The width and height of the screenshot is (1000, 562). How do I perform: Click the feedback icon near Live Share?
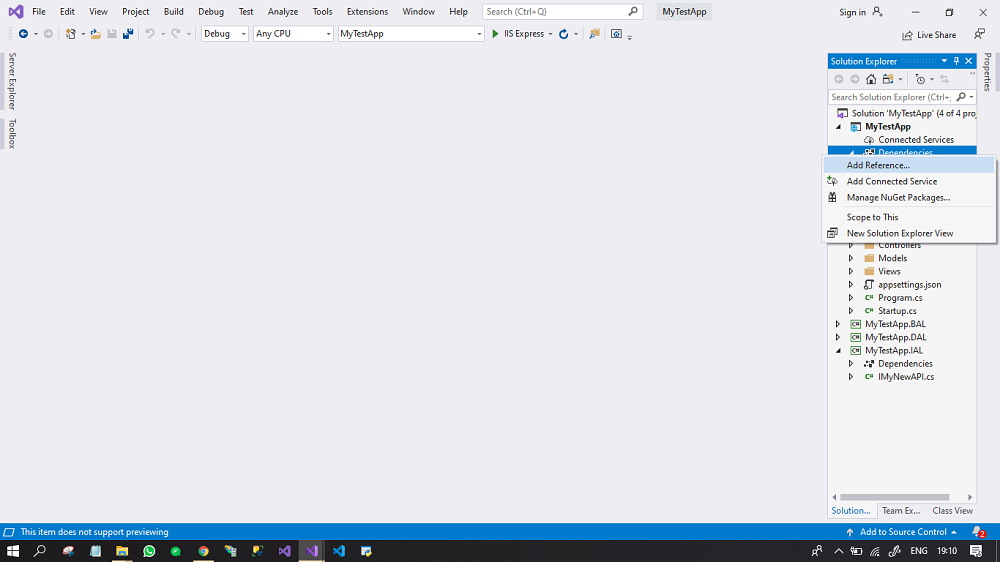point(980,34)
